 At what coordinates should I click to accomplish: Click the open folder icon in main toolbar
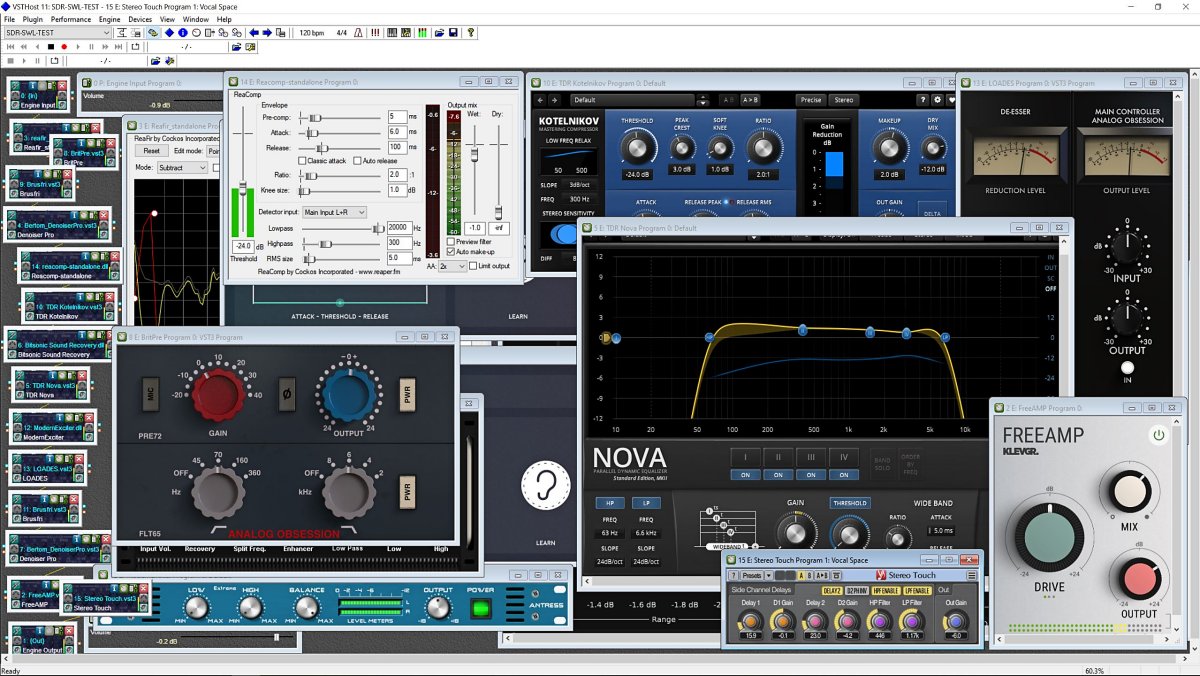coord(438,33)
